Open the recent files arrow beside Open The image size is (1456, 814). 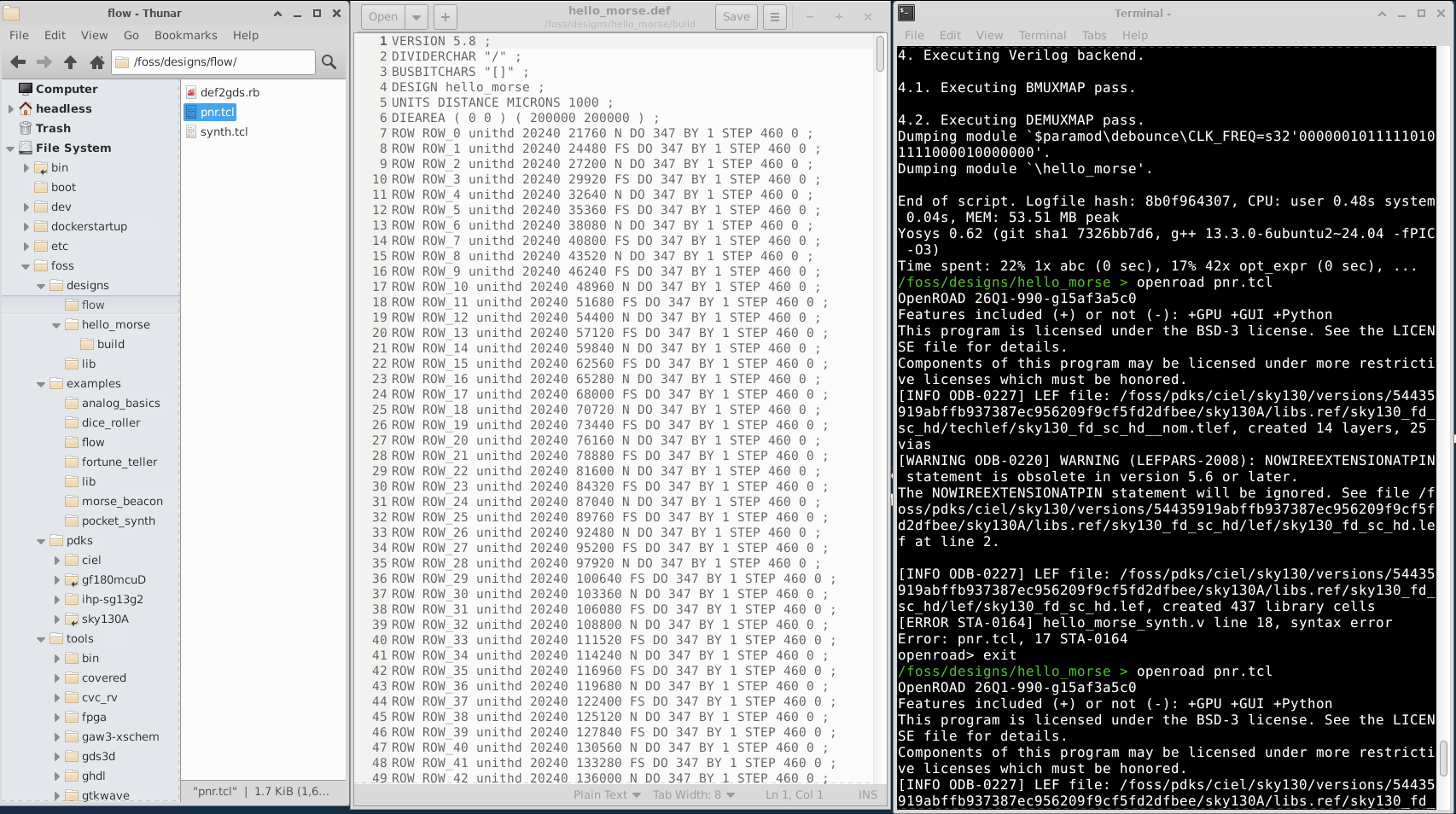point(417,16)
